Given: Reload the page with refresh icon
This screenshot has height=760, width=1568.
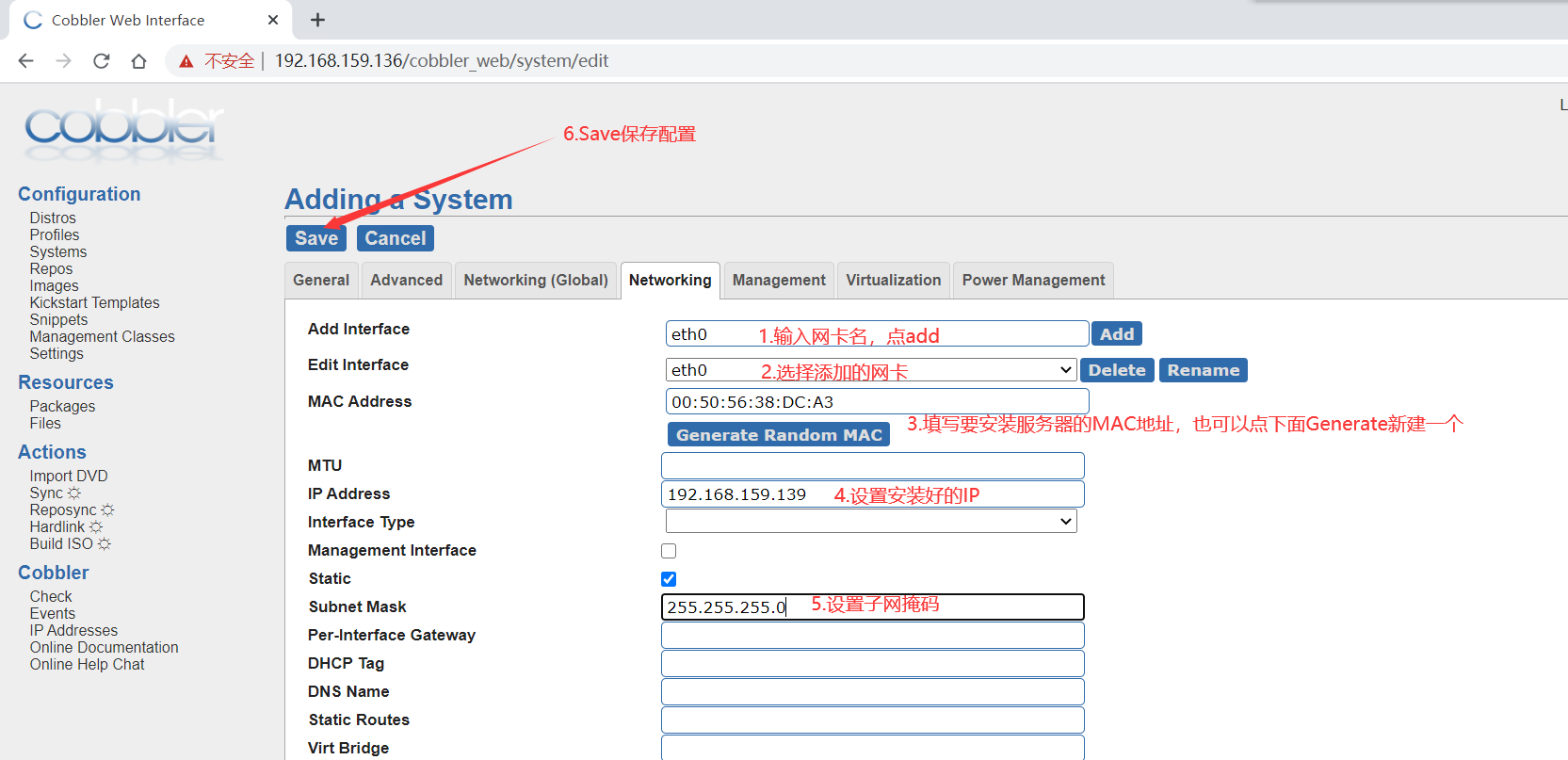Looking at the screenshot, I should [101, 61].
